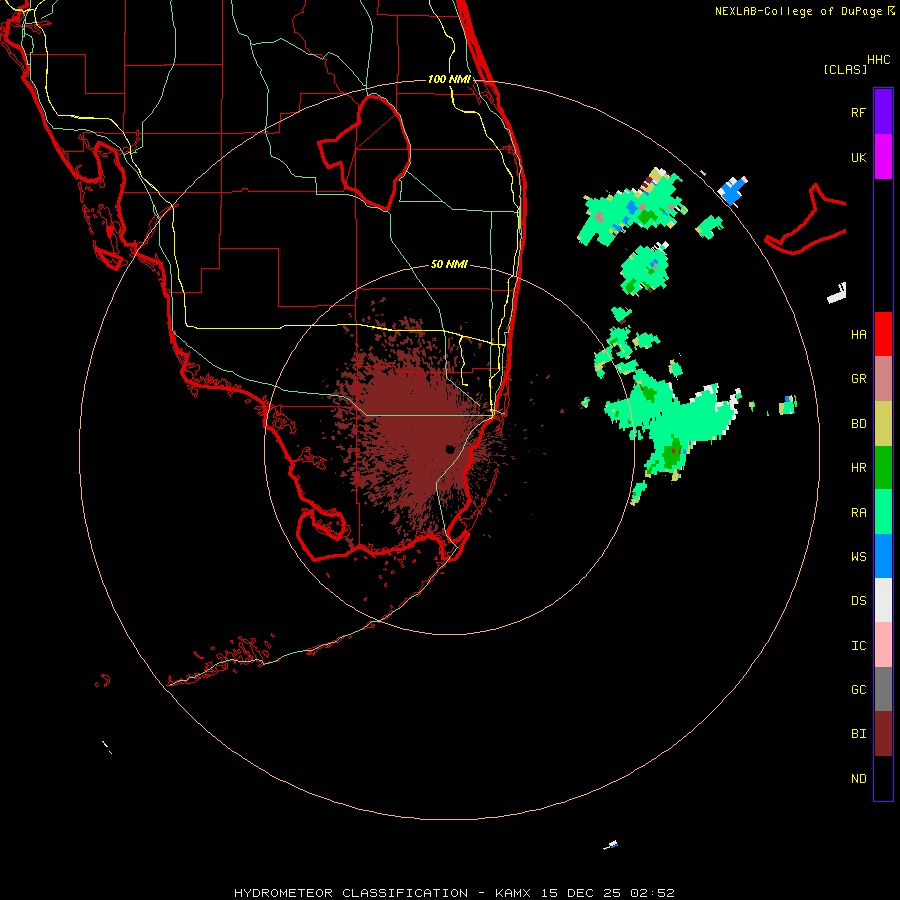
Task: Click the HR legend label
Action: [x=858, y=468]
